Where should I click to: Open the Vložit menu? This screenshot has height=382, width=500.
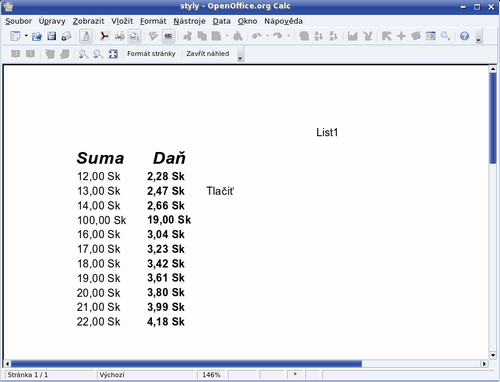[122, 21]
